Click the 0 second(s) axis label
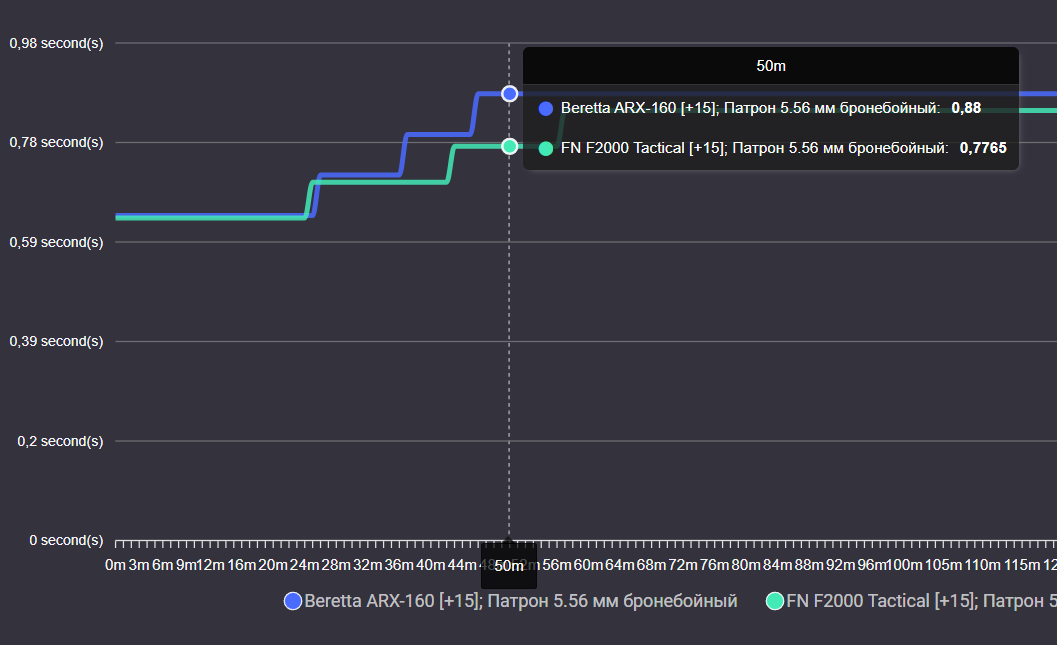 click(67, 540)
